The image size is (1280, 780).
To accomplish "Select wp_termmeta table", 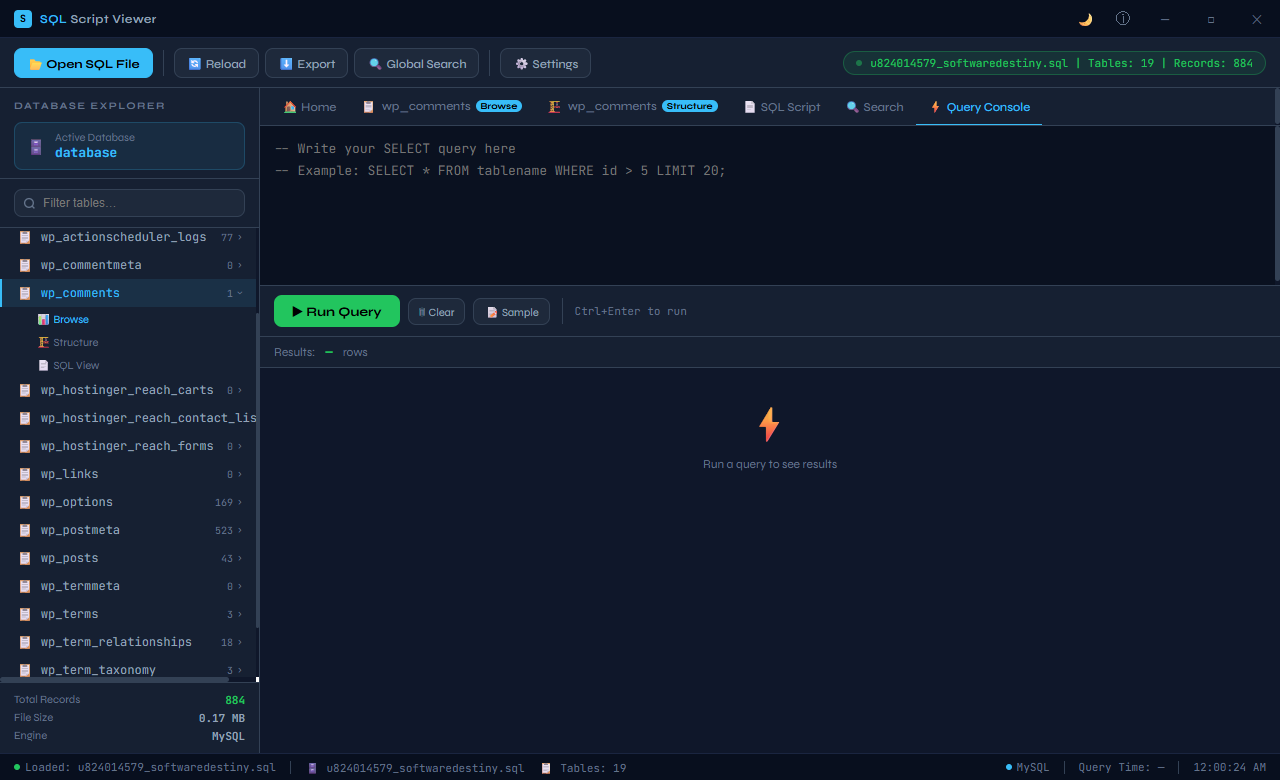I will (128, 586).
